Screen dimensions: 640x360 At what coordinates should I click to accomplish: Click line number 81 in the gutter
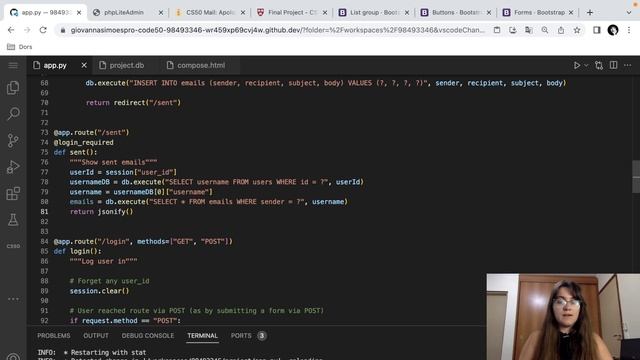[44, 211]
